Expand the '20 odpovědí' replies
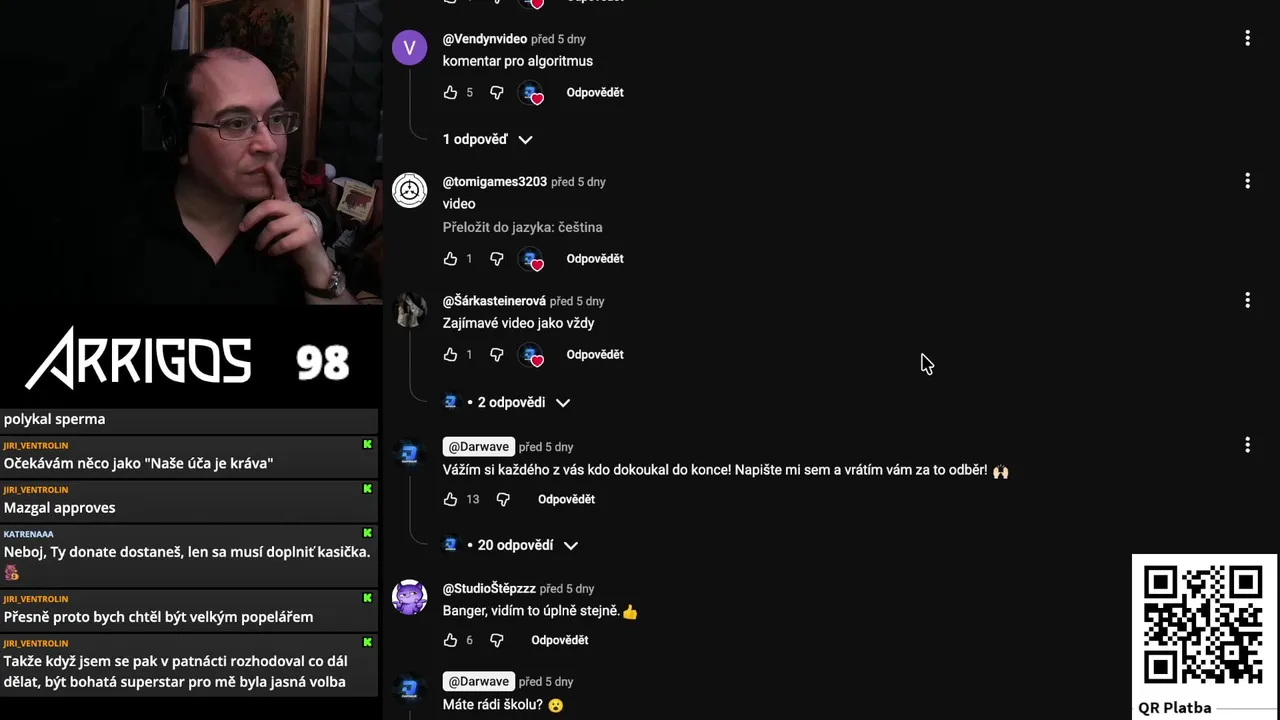The height and width of the screenshot is (720, 1280). pyautogui.click(x=511, y=545)
